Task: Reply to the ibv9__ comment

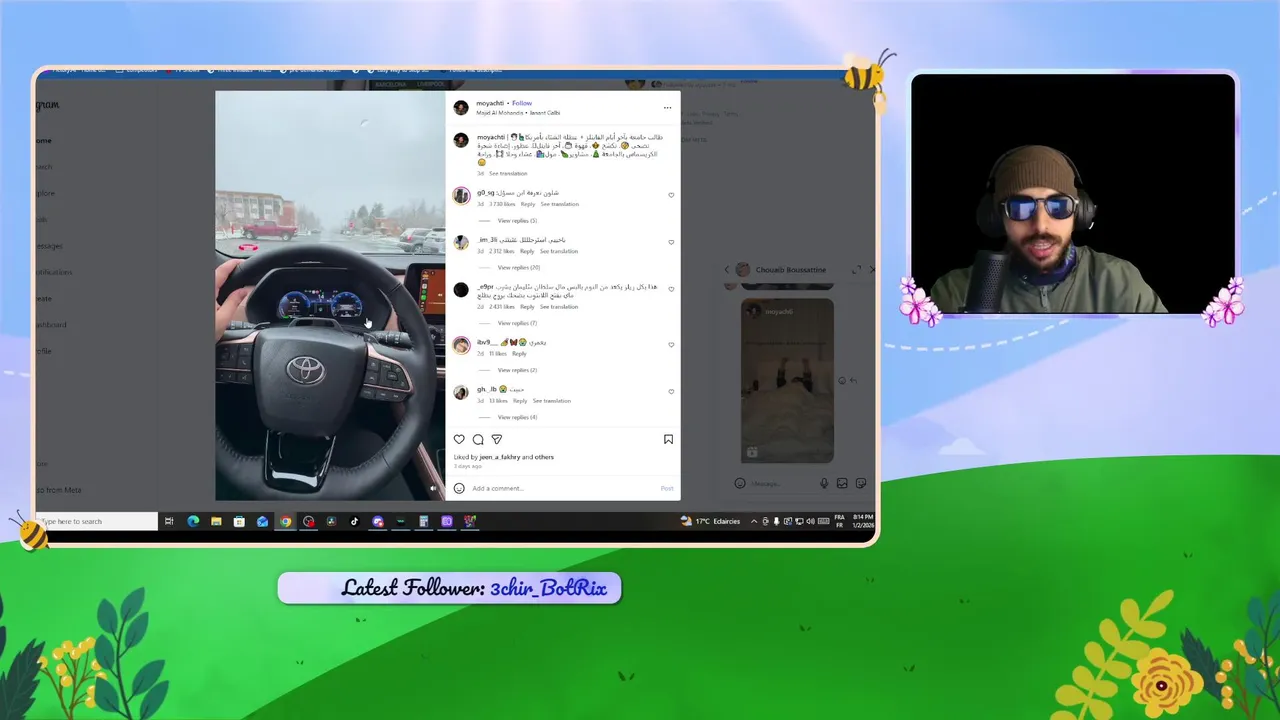Action: click(519, 354)
